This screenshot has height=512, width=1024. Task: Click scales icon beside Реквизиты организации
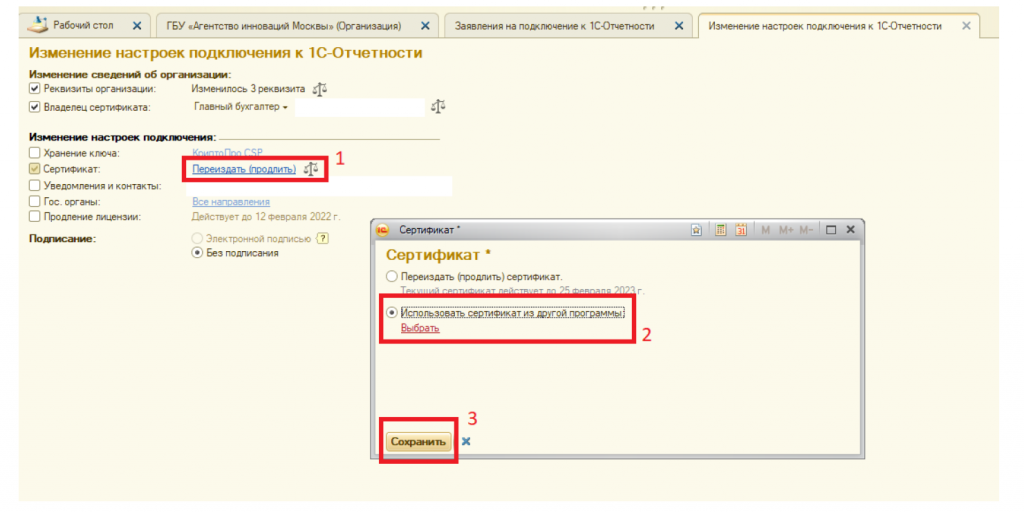(320, 89)
